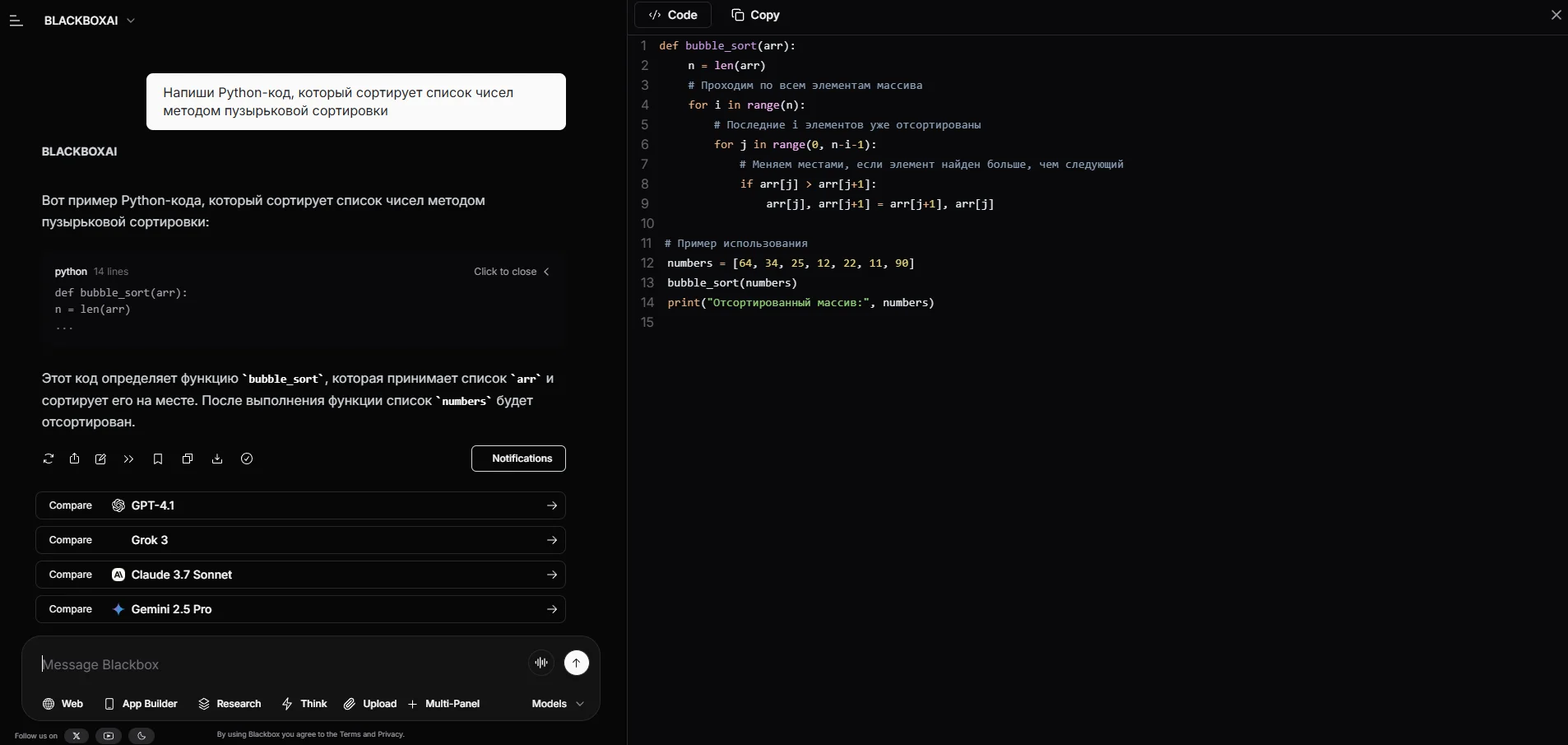Collapse code via Click to close

tap(512, 272)
